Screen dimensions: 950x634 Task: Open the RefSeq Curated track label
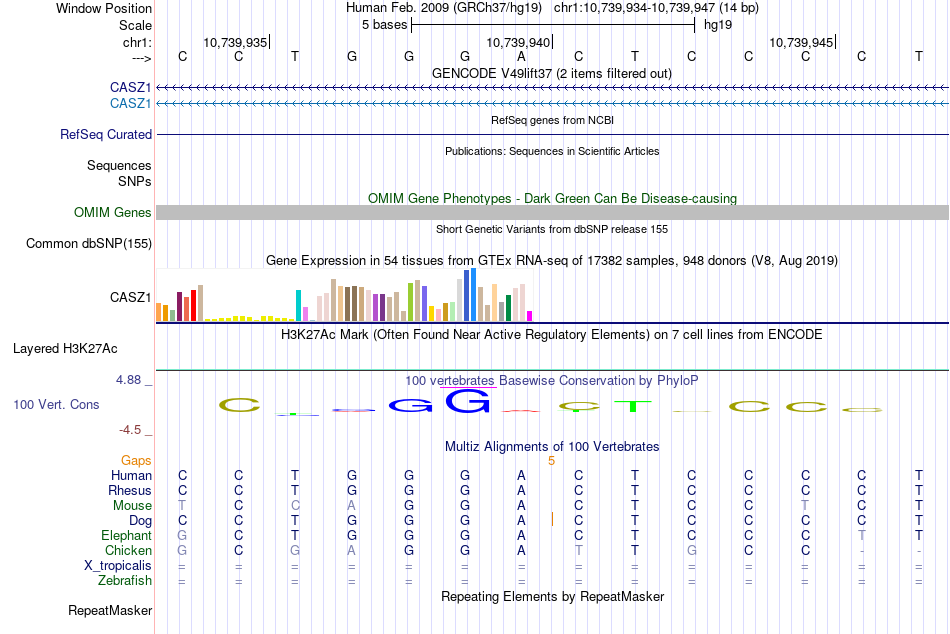click(106, 135)
